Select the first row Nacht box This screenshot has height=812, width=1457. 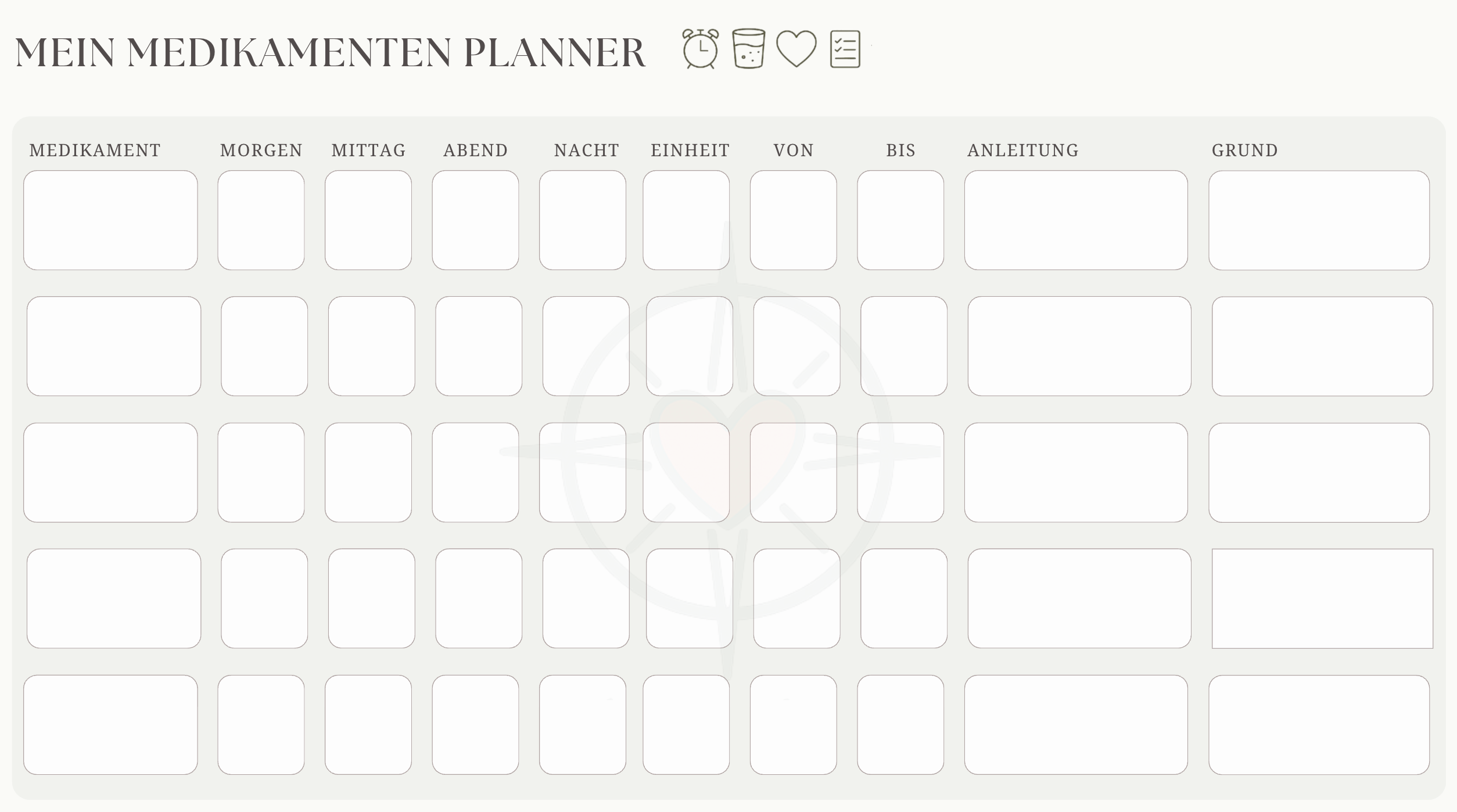pos(583,220)
